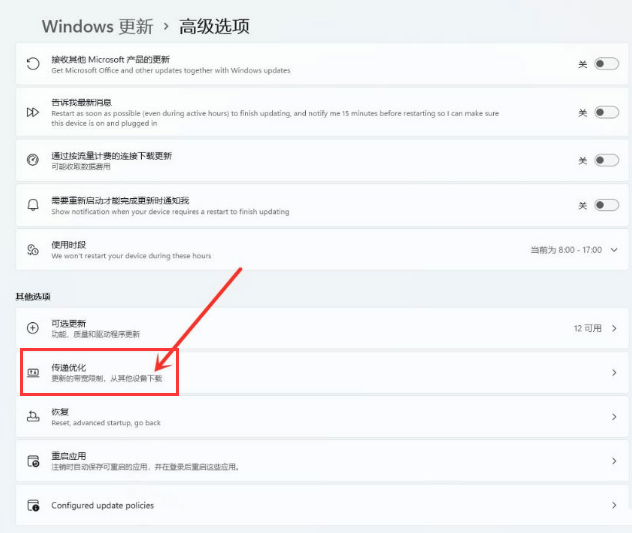Enable restart-required notification toggle

pyautogui.click(x=606, y=205)
